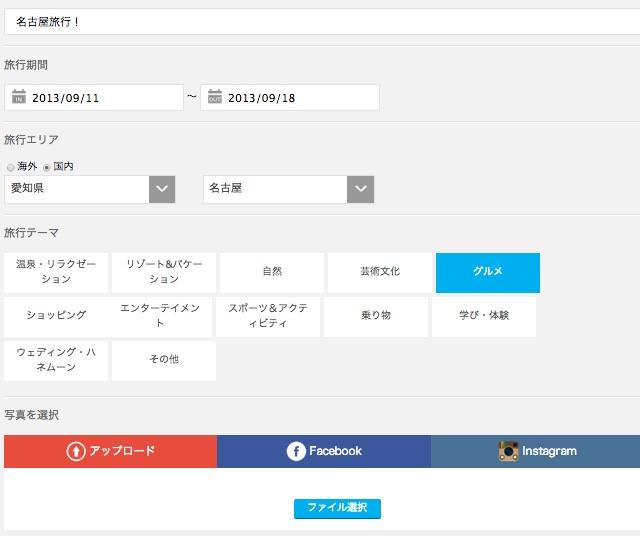Click the end date calendar icon

(x=214, y=98)
